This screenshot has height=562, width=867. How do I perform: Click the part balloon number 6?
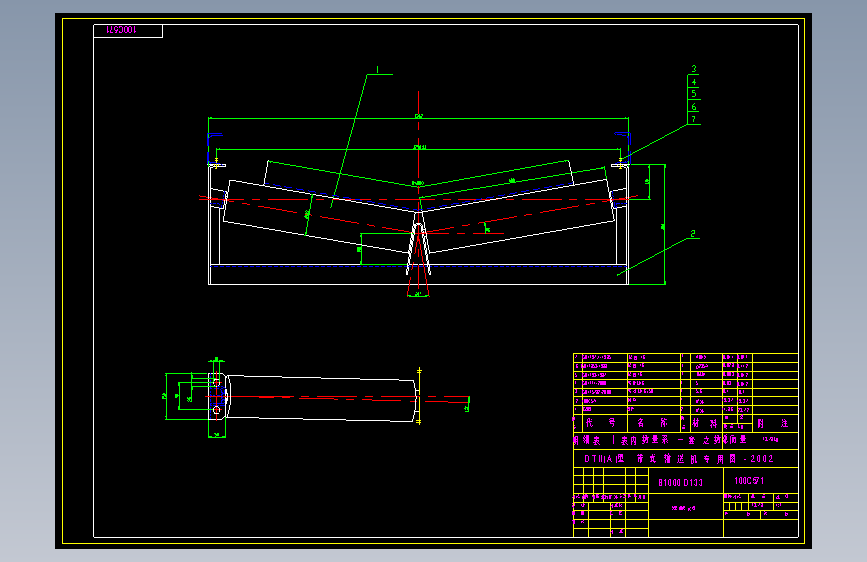tap(694, 107)
